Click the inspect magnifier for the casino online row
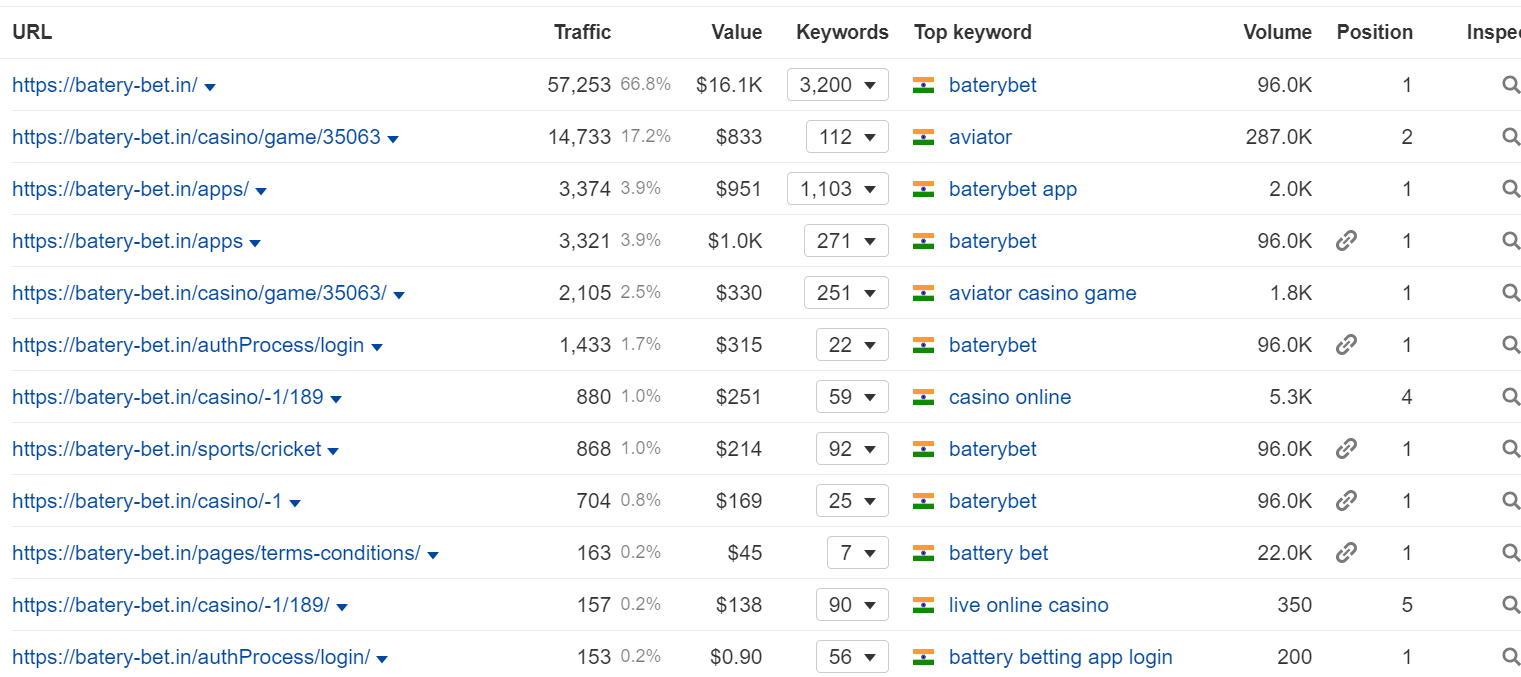The width and height of the screenshot is (1521, 677). point(1510,397)
